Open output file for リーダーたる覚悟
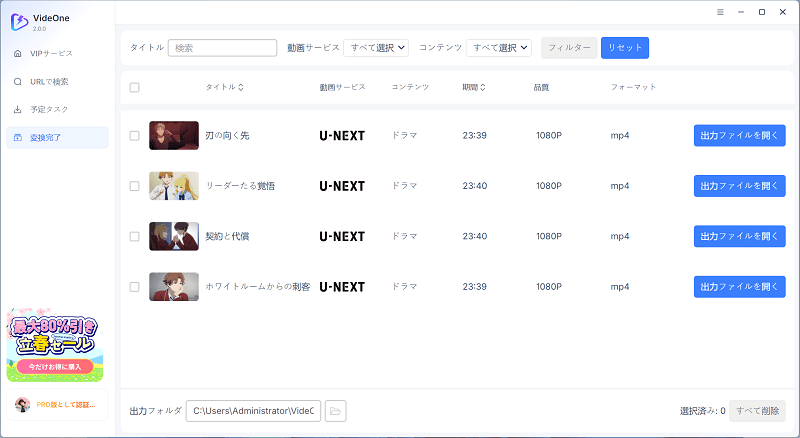 pos(739,186)
